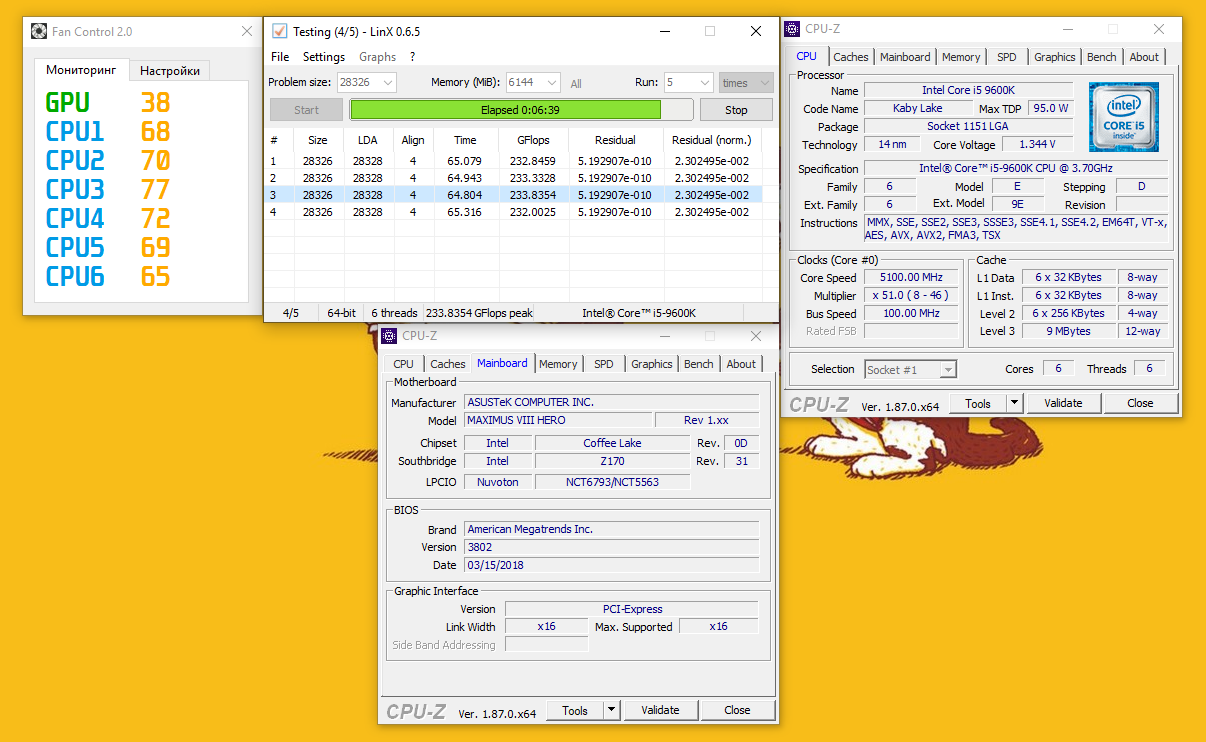Select Caches tab in CPU-Z processor window
This screenshot has height=742, width=1206.
click(x=851, y=57)
